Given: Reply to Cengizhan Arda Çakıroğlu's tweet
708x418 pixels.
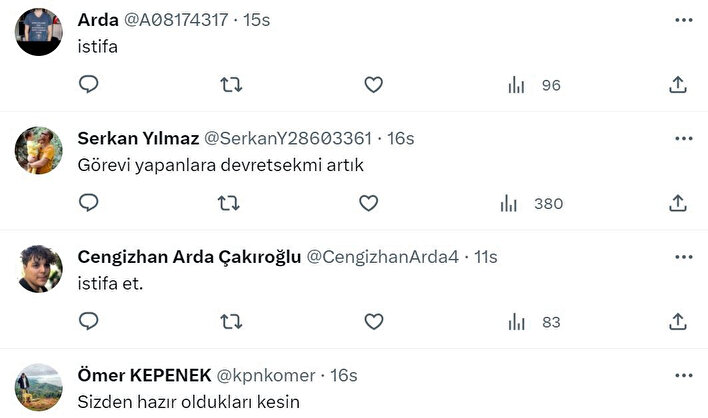Looking at the screenshot, I should click(88, 321).
